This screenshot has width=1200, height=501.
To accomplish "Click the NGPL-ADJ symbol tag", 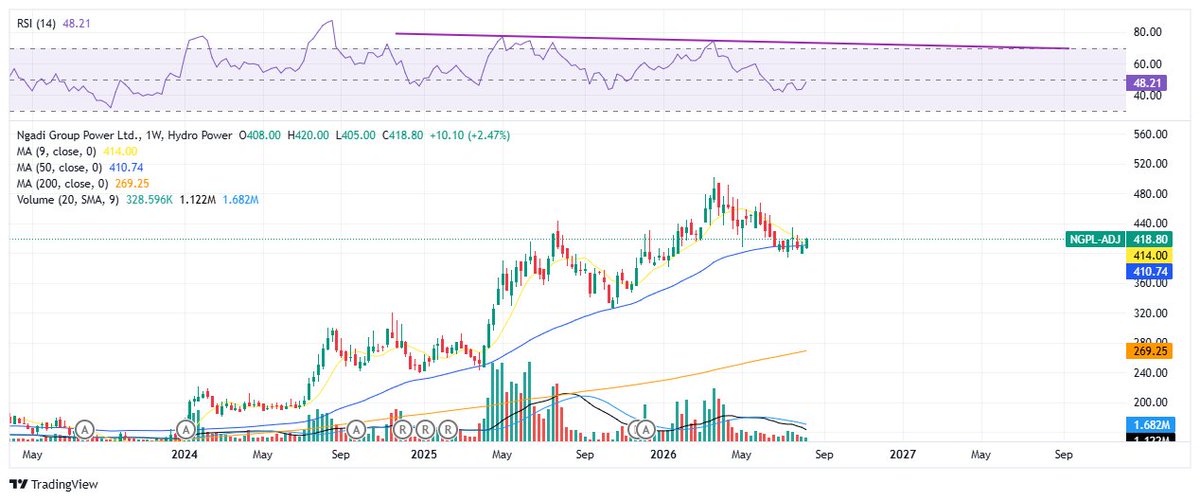I will click(x=1095, y=239).
